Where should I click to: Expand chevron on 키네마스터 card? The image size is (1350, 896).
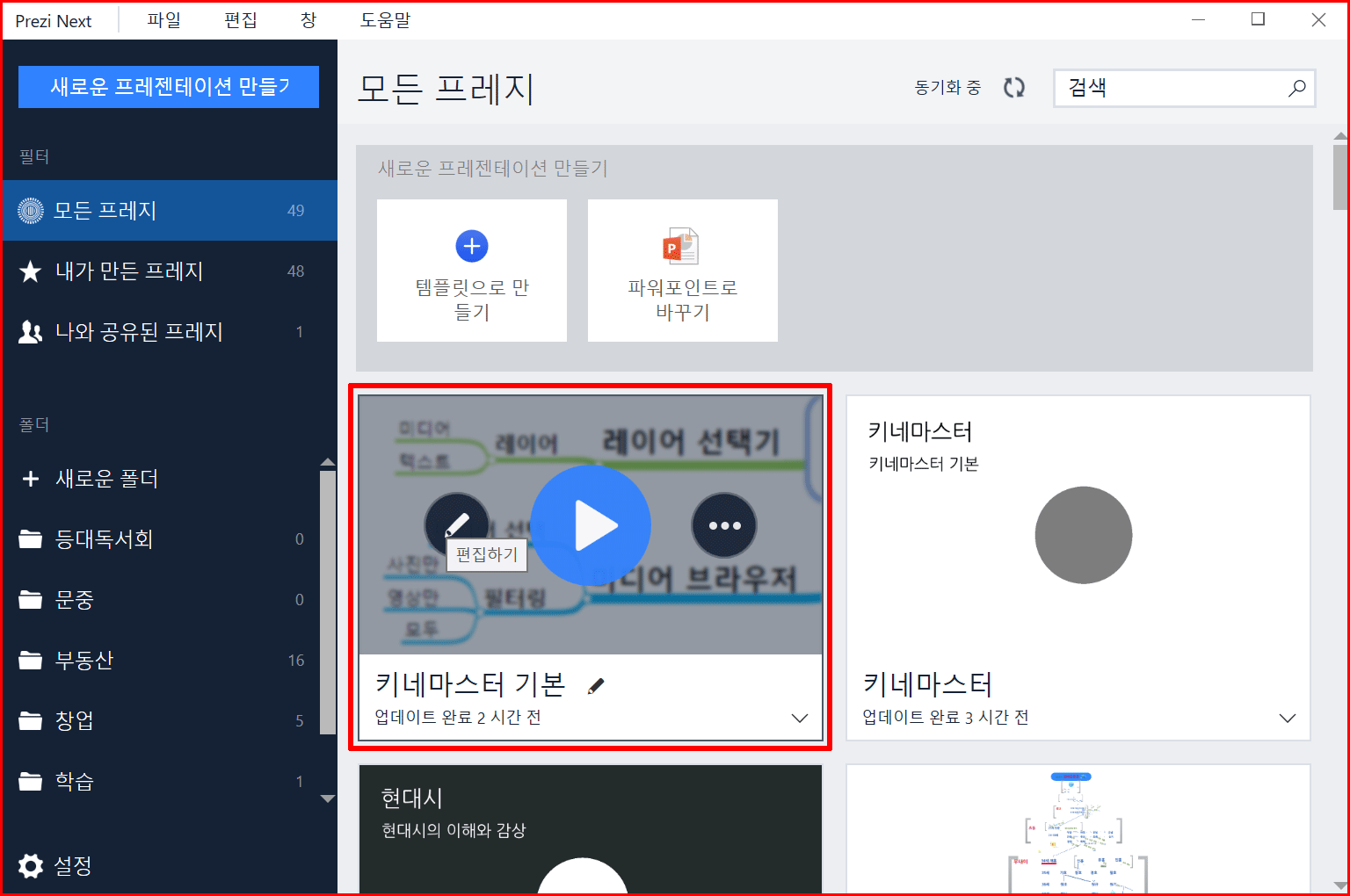pos(1287,718)
